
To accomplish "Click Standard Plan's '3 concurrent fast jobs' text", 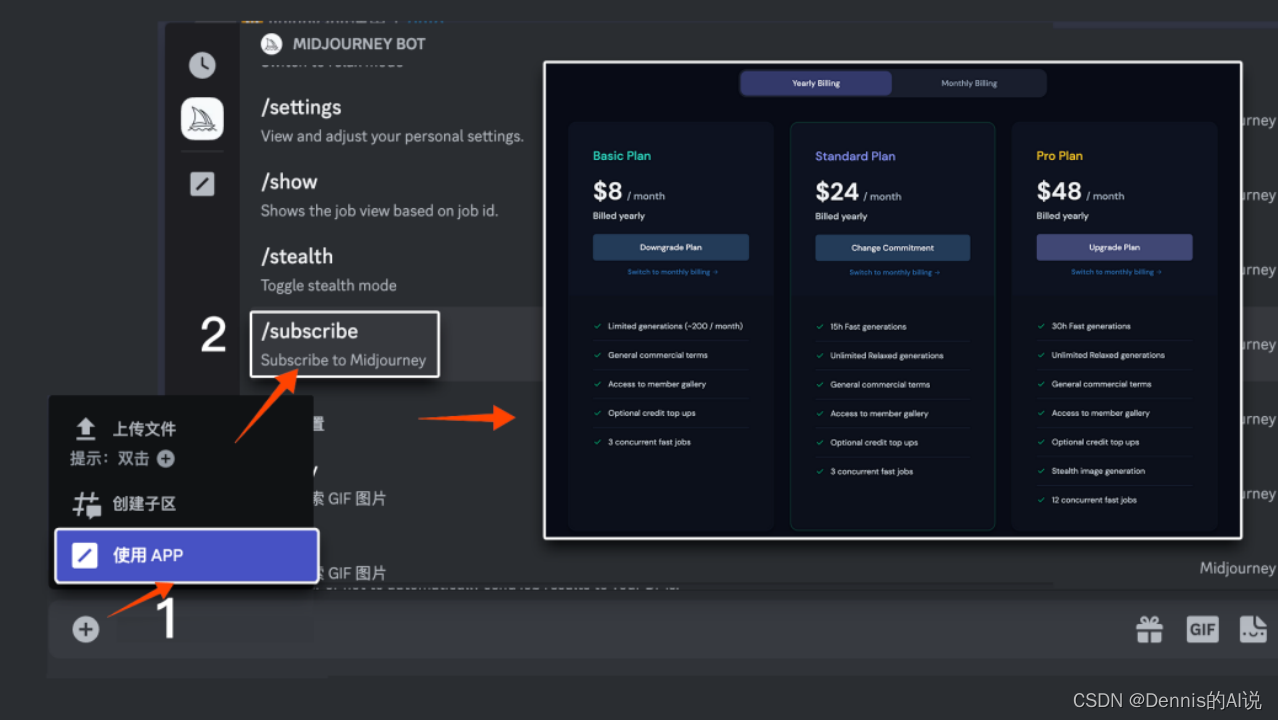I will coord(871,472).
